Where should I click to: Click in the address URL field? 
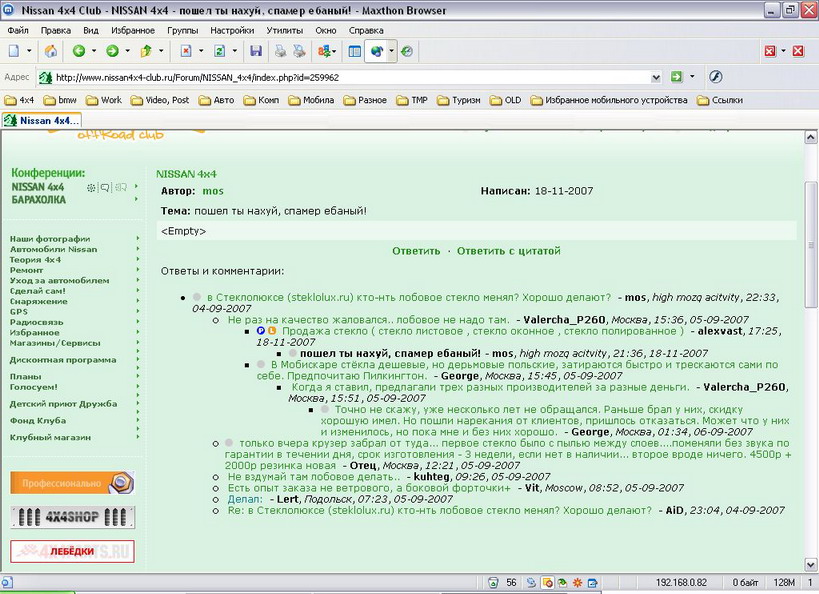[345, 77]
